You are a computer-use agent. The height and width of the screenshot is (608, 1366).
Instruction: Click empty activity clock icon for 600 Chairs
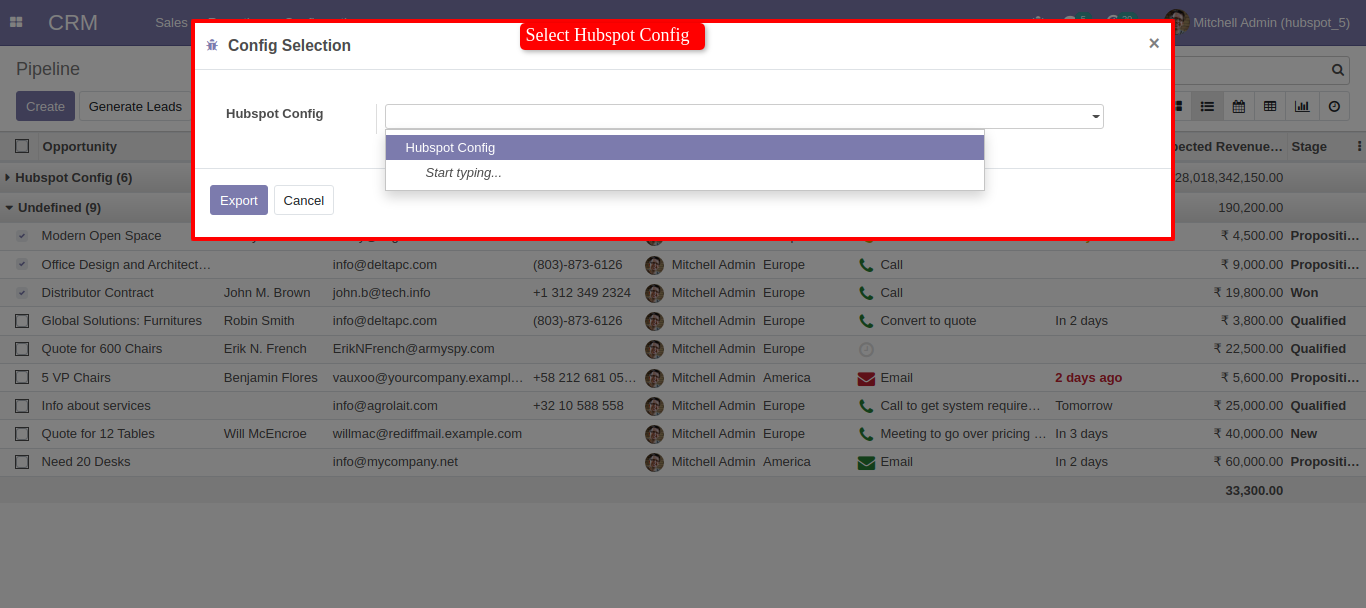(x=866, y=350)
